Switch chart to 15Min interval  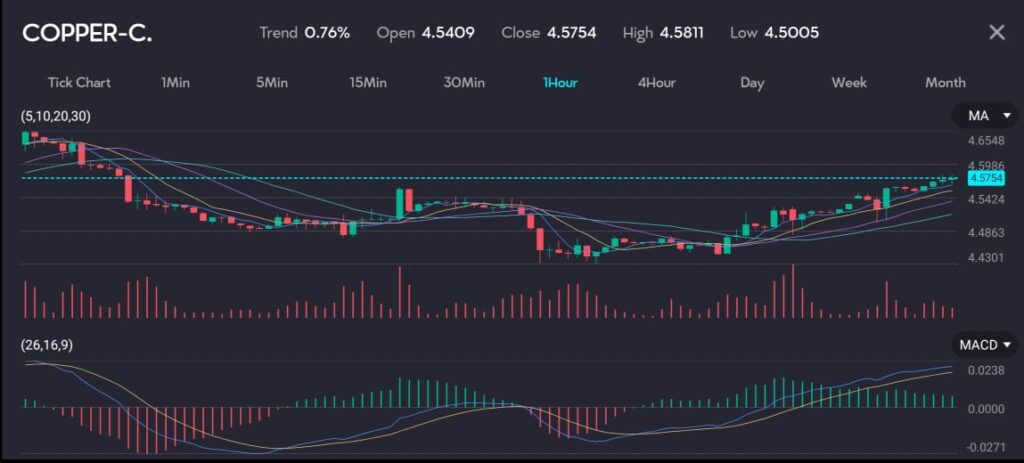(367, 82)
